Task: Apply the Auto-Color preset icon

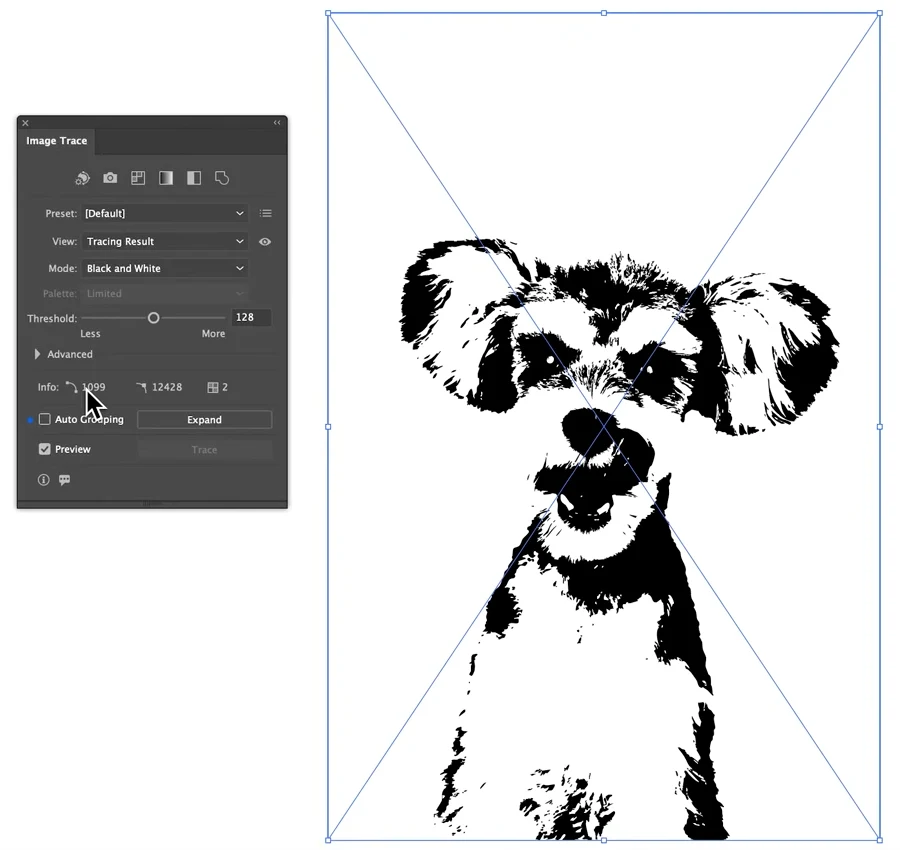Action: point(82,178)
